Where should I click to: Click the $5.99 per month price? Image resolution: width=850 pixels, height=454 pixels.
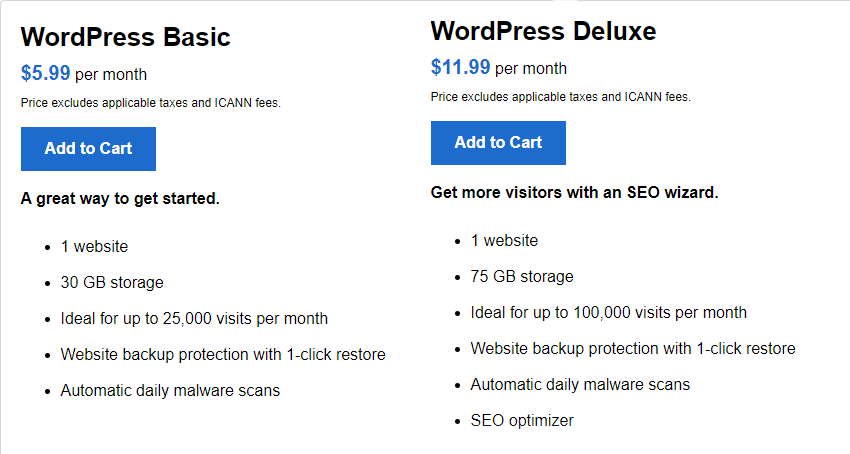84,73
